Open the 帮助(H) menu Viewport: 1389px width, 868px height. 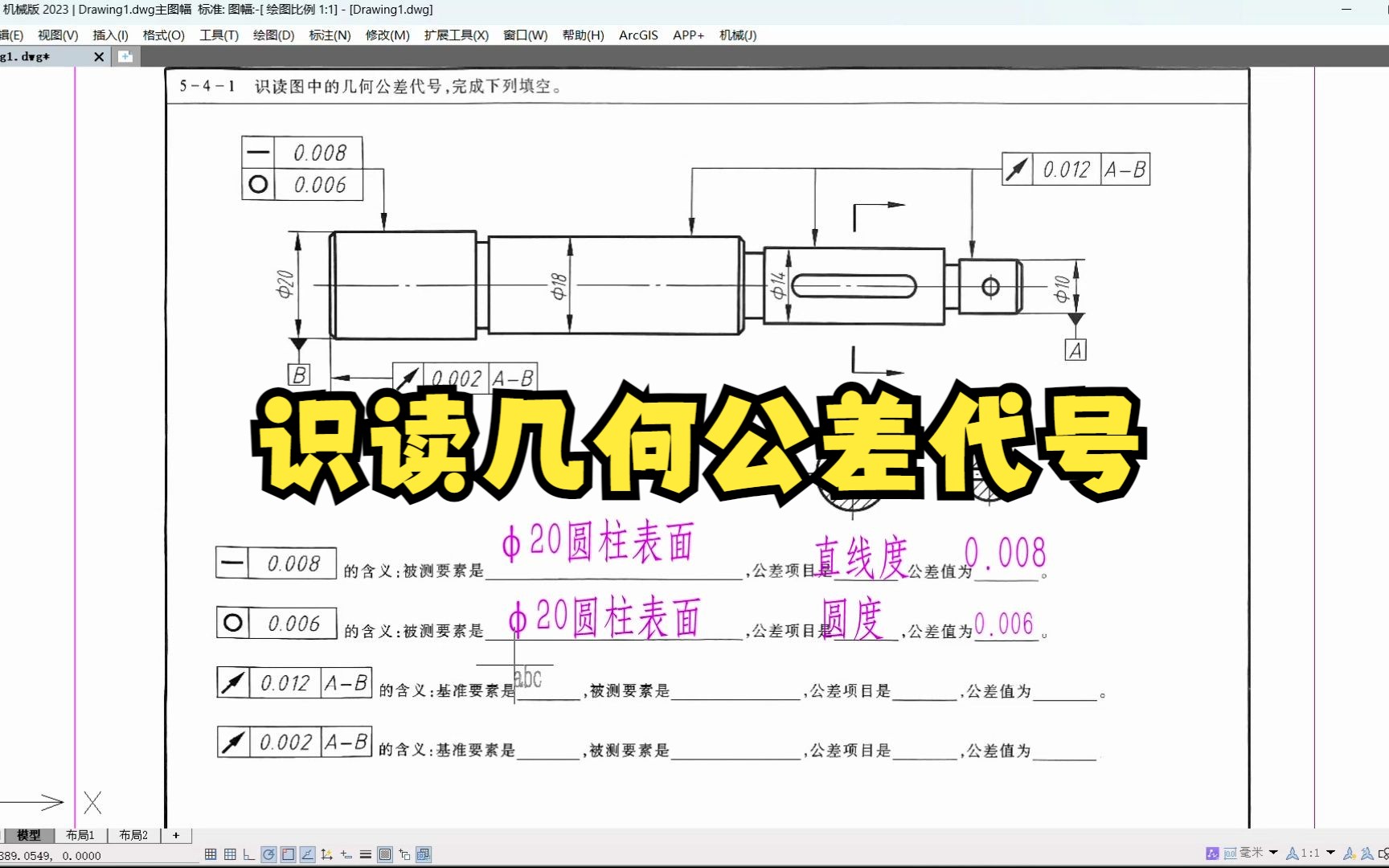(x=583, y=35)
